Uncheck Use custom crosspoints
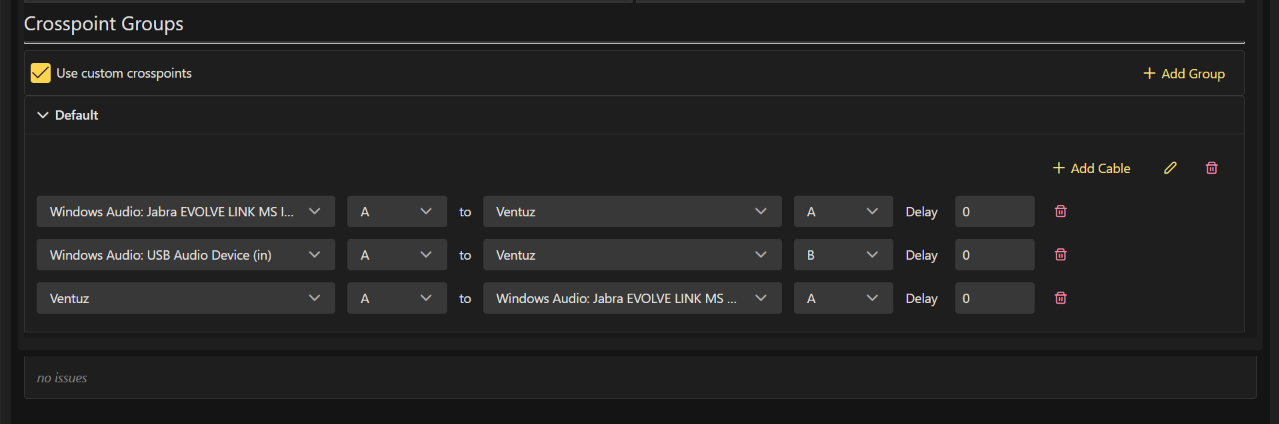Screen dimensions: 1279x424 point(41,73)
